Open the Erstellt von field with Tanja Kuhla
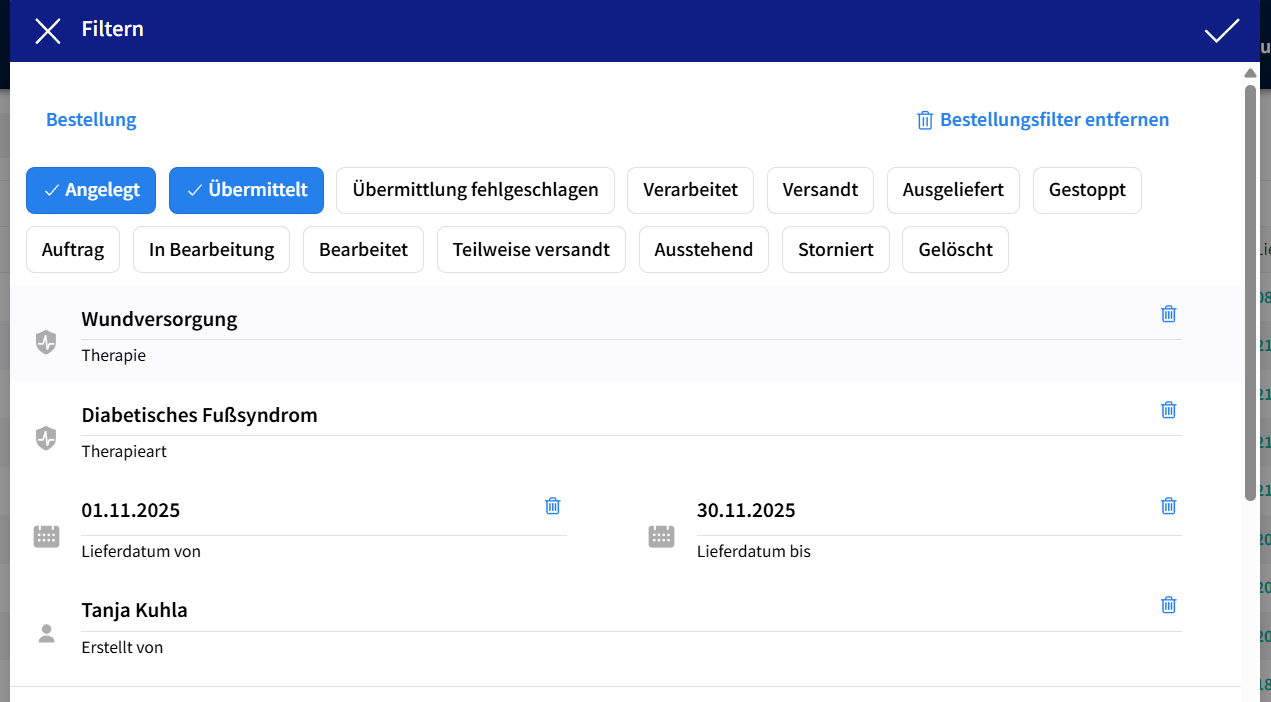Viewport: 1271px width, 702px height. [x=600, y=611]
